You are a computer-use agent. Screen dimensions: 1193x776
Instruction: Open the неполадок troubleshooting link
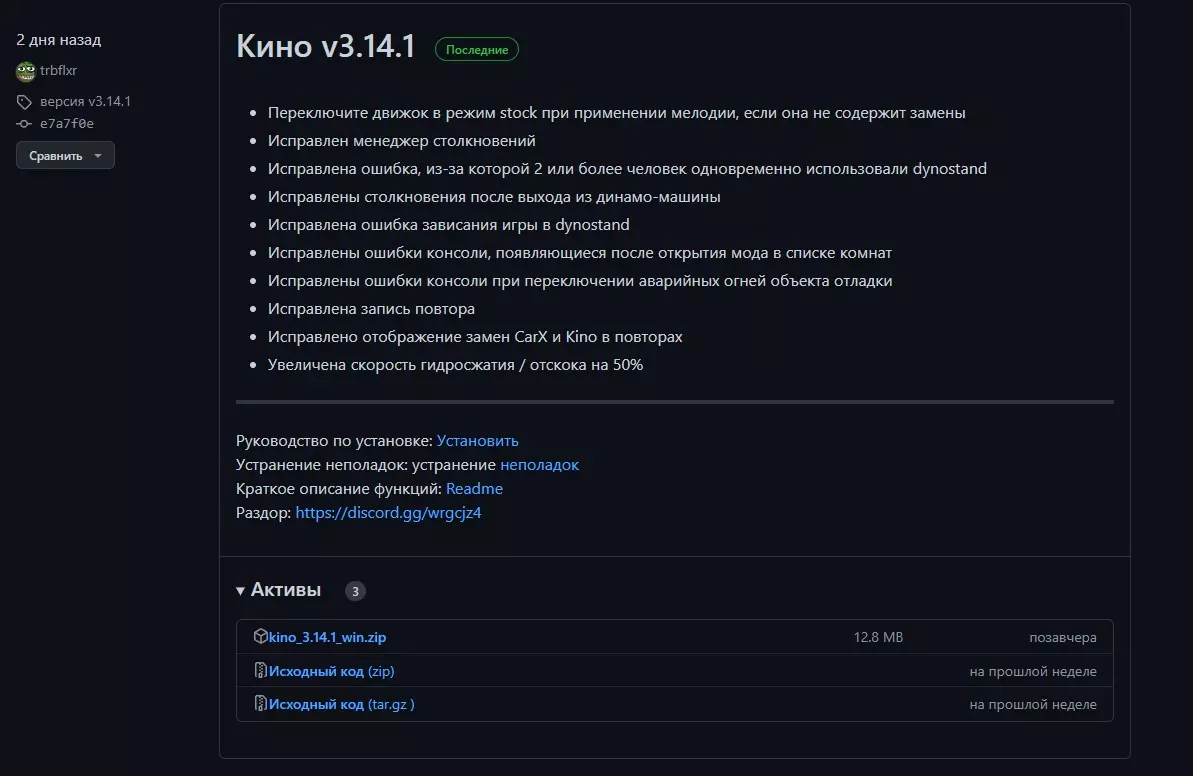(539, 465)
